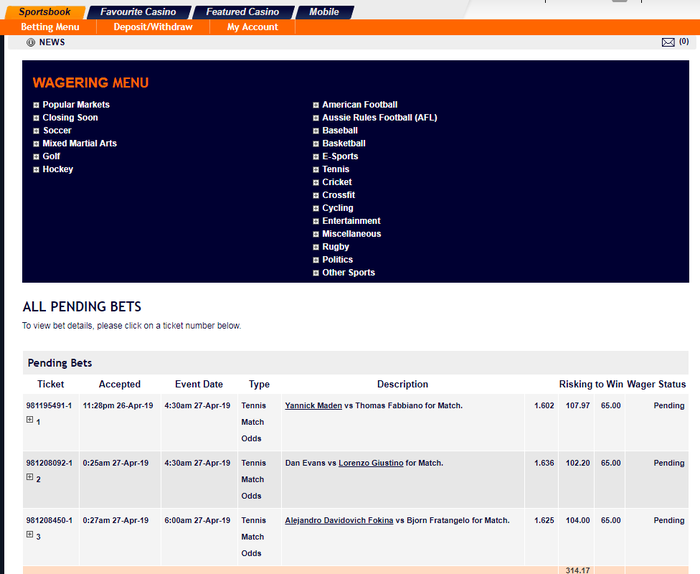Expand American Football plus icon
This screenshot has width=700, height=574.
[x=316, y=105]
